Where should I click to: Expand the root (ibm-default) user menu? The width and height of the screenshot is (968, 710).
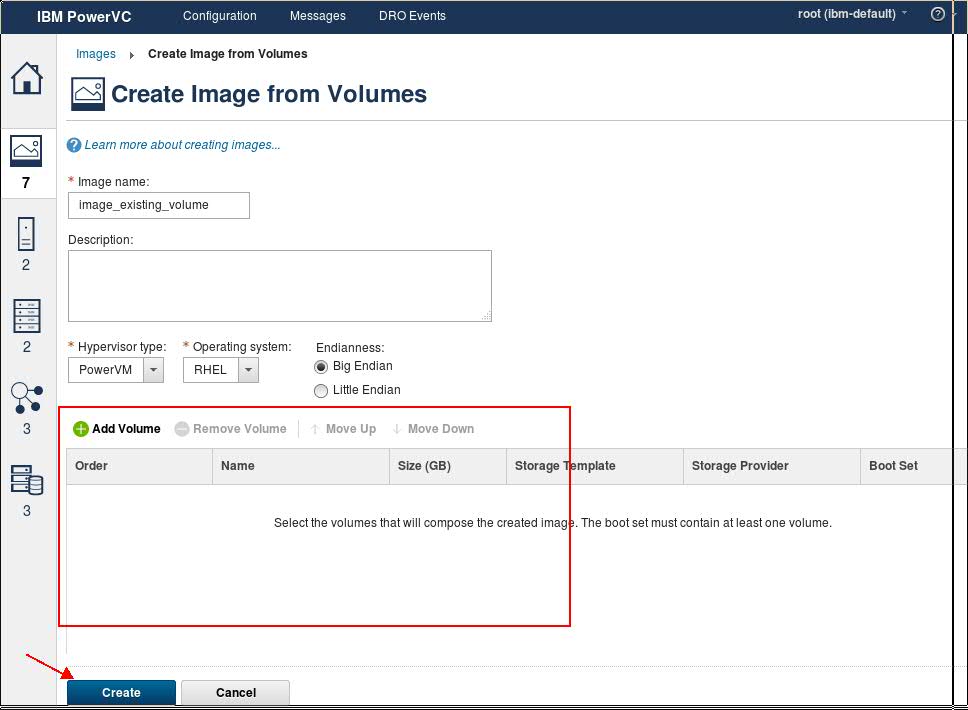pyautogui.click(x=852, y=14)
